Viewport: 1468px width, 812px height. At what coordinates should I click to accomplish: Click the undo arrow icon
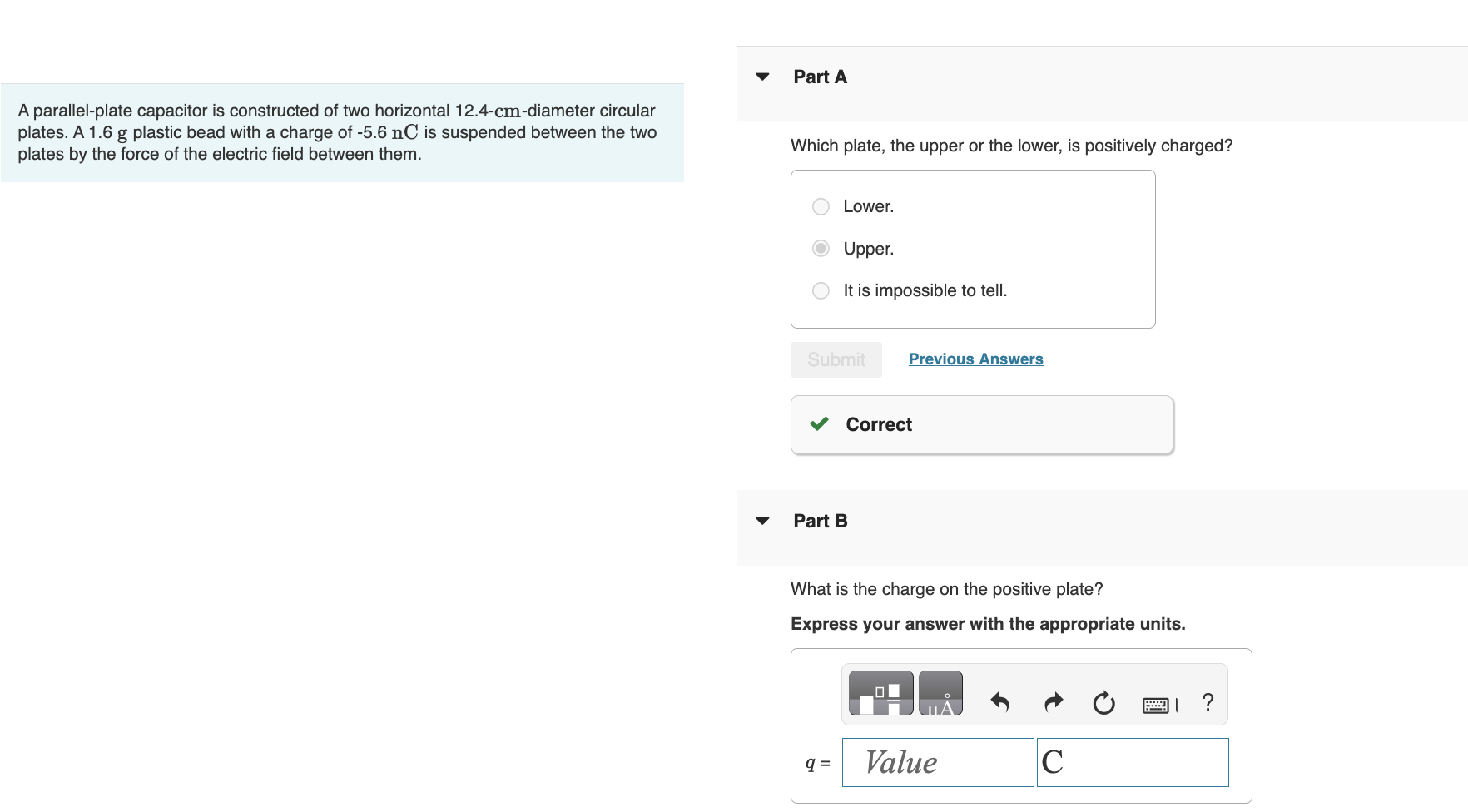[x=1001, y=701]
